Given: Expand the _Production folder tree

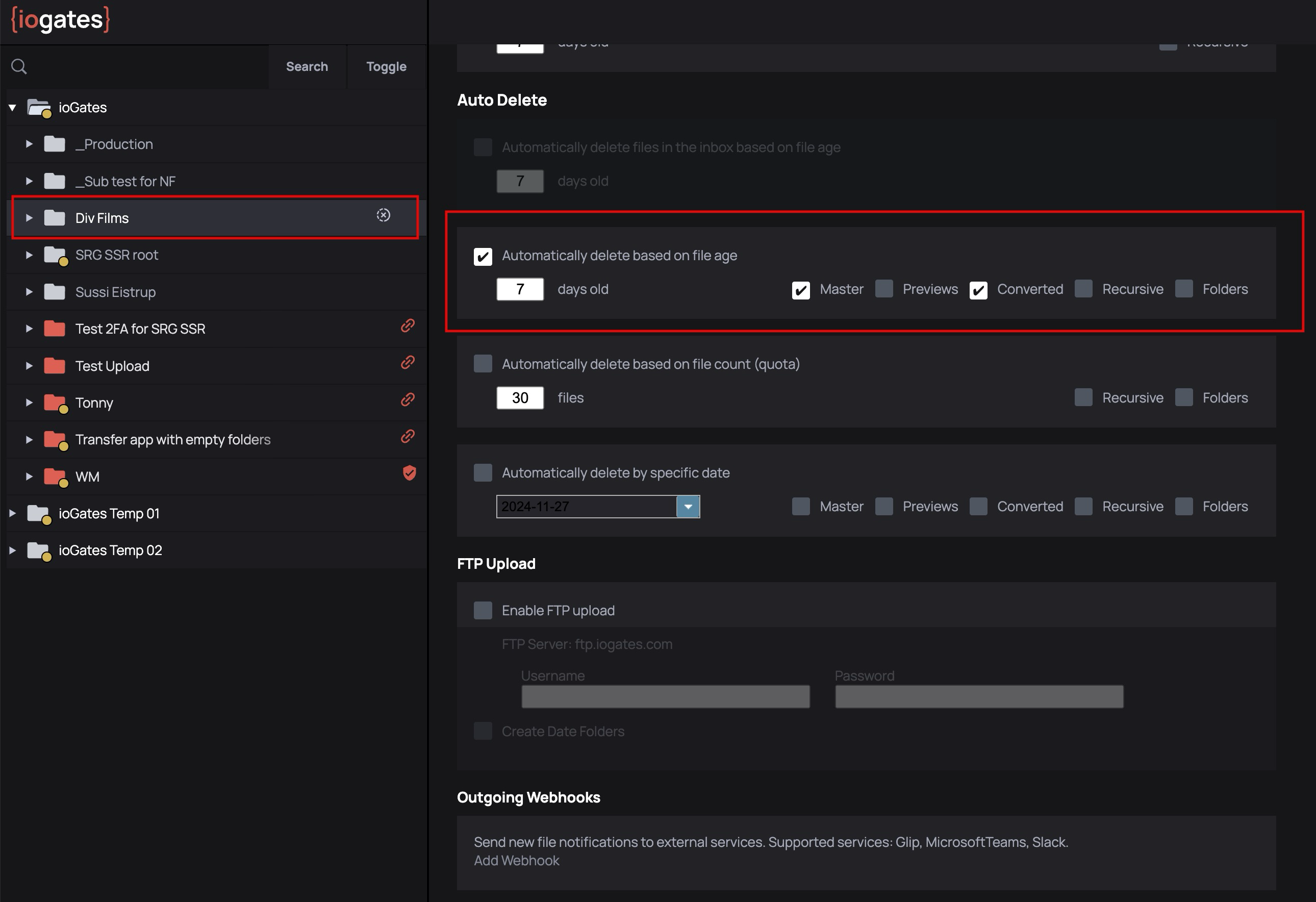Looking at the screenshot, I should (29, 144).
